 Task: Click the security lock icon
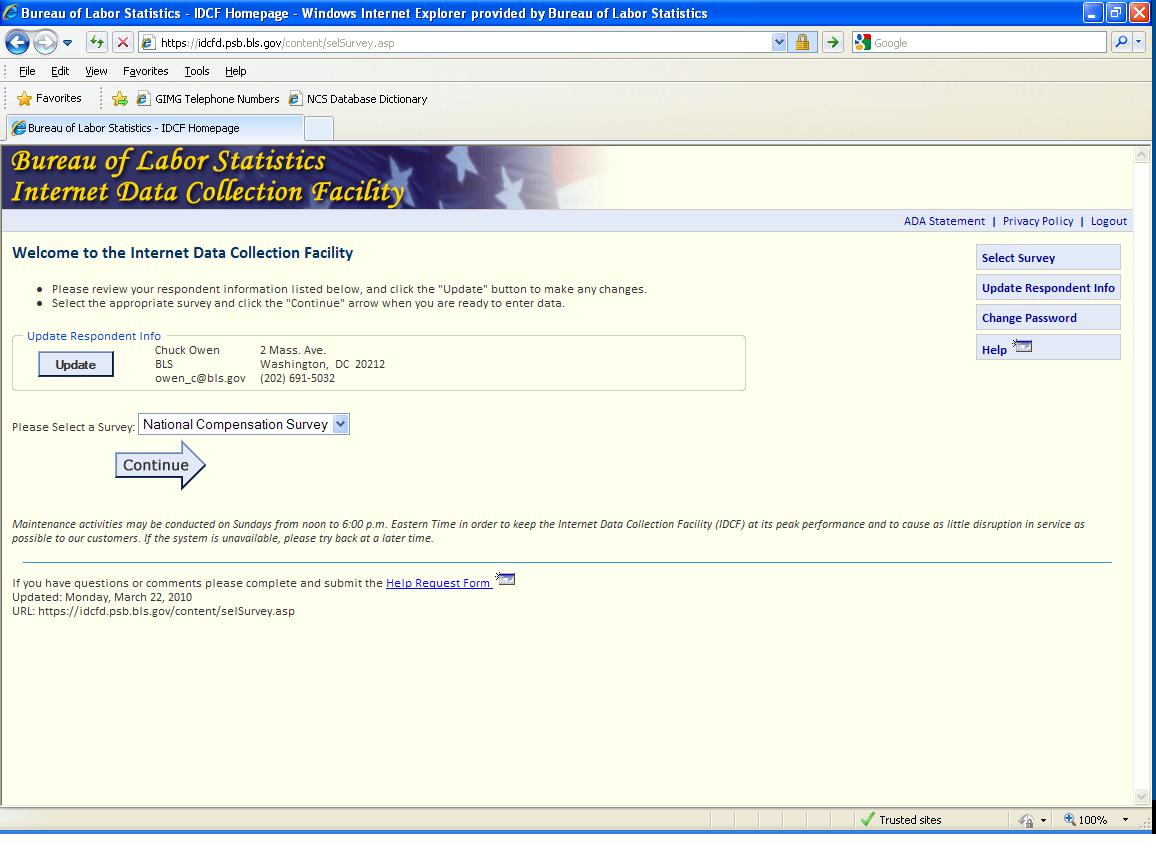click(802, 42)
